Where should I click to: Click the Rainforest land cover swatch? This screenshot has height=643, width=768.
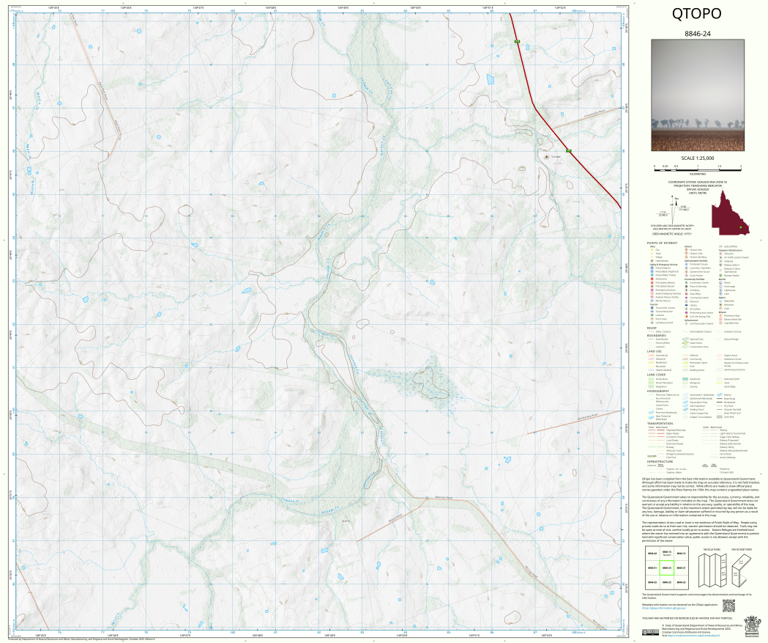(x=685, y=379)
